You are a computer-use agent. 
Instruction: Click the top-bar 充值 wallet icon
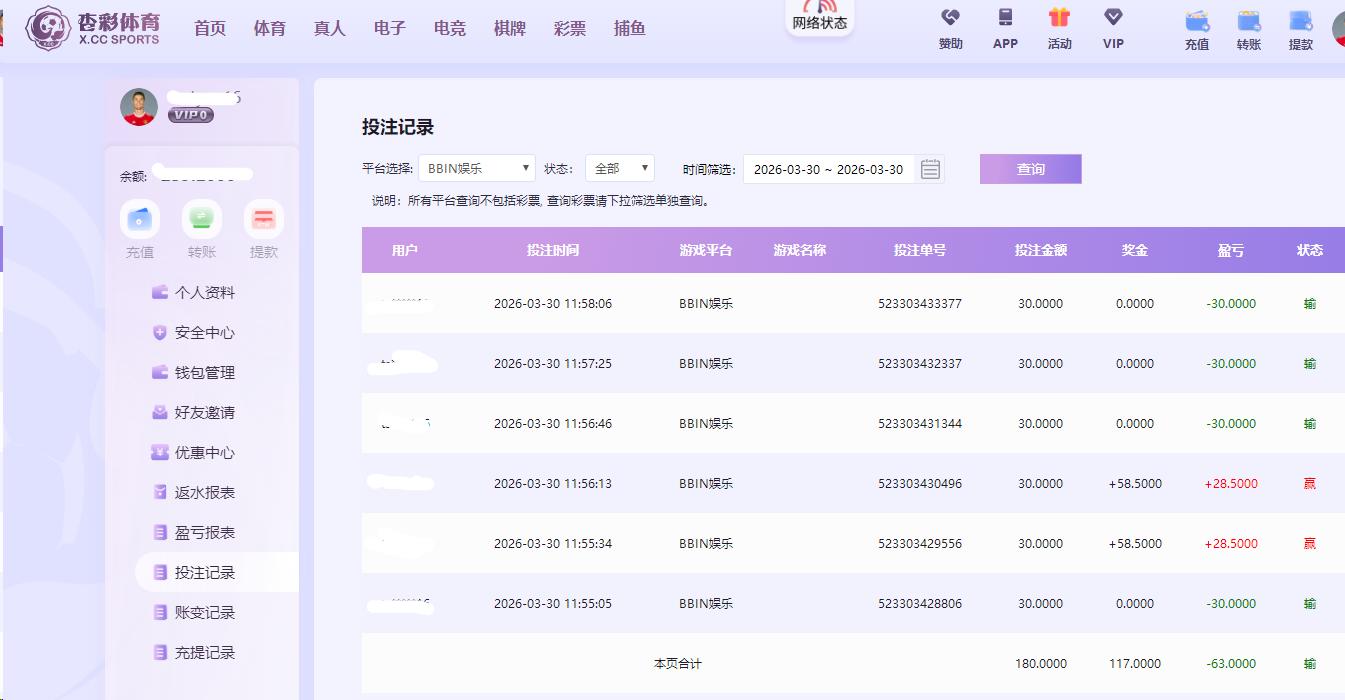tap(1197, 21)
